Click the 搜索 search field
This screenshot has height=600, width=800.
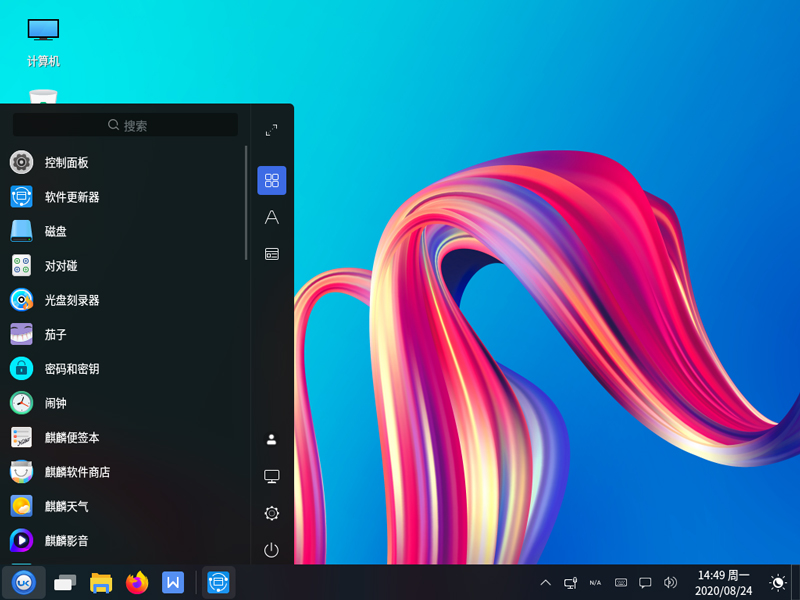(126, 125)
